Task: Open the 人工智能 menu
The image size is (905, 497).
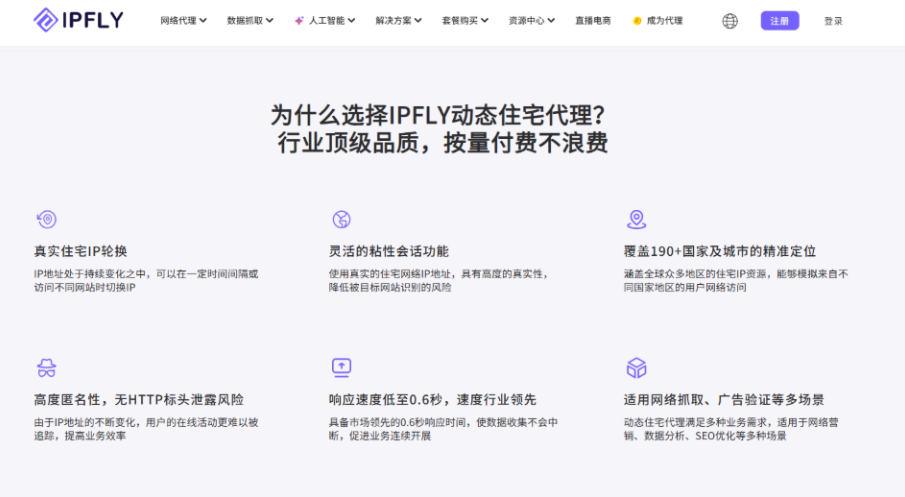Action: pyautogui.click(x=325, y=21)
